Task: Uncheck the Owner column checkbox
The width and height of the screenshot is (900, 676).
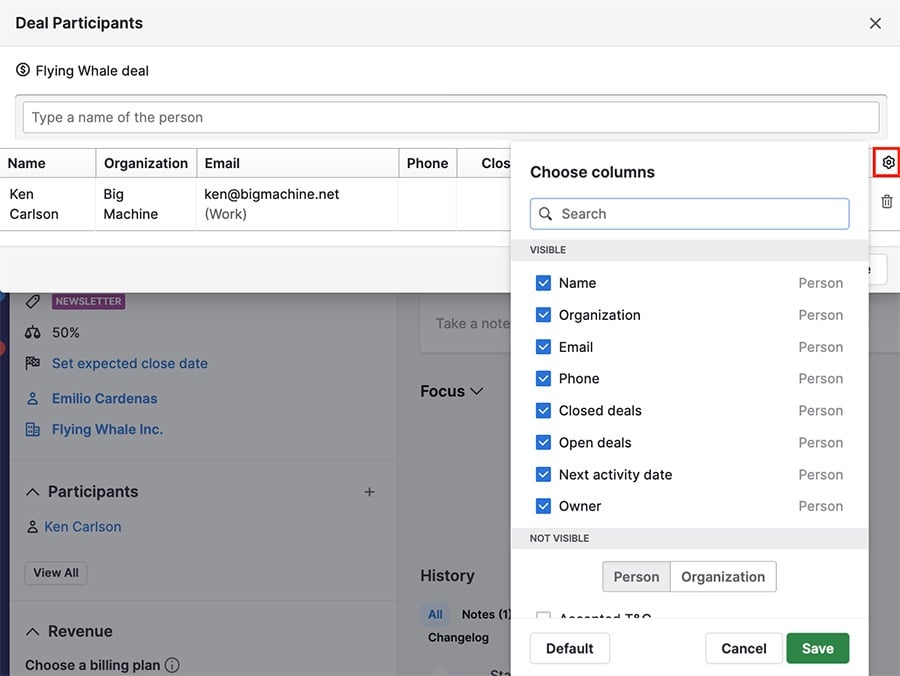Action: pyautogui.click(x=543, y=506)
